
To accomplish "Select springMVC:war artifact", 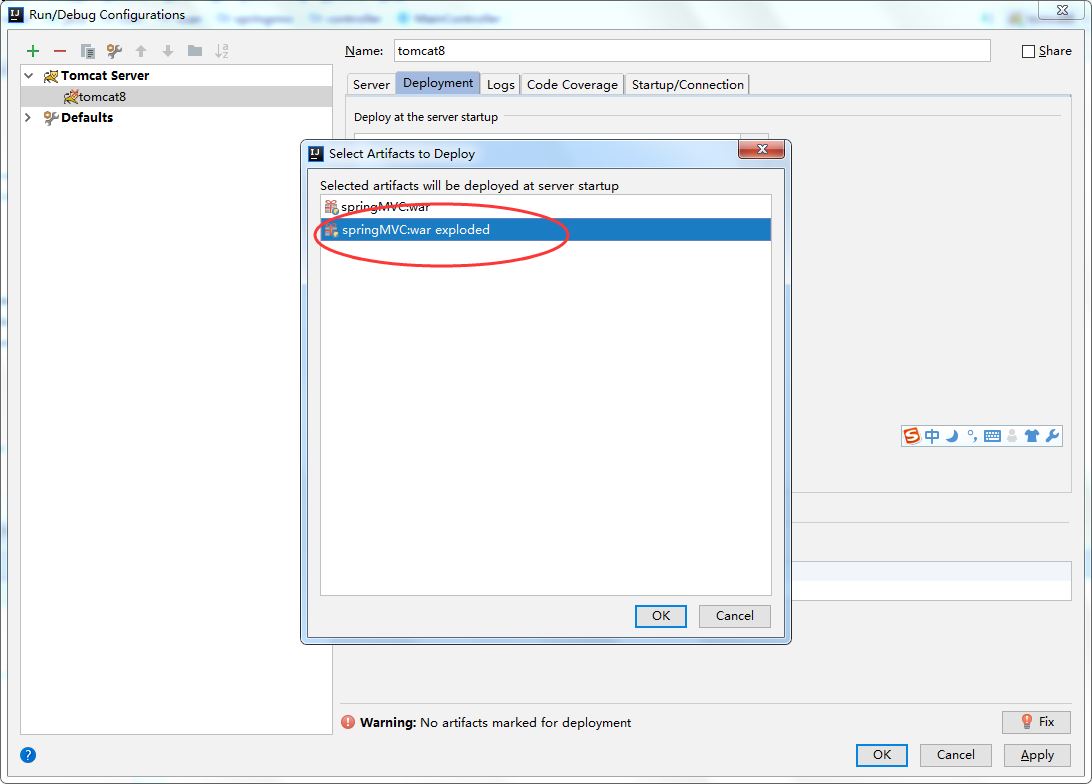I will 546,207.
